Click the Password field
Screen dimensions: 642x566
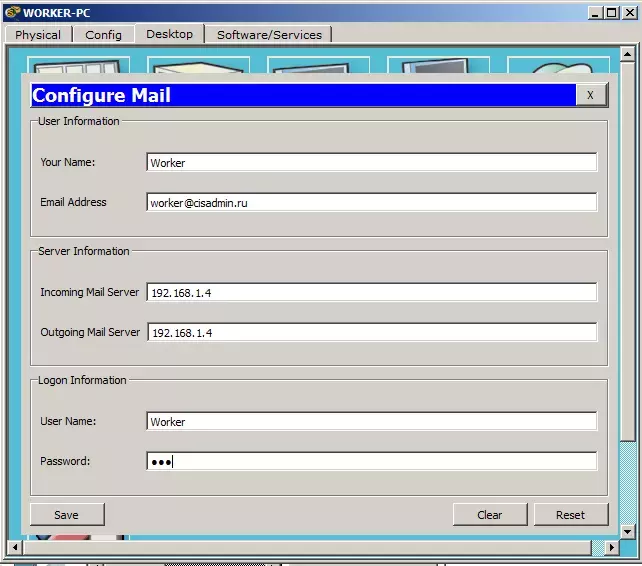(x=371, y=461)
